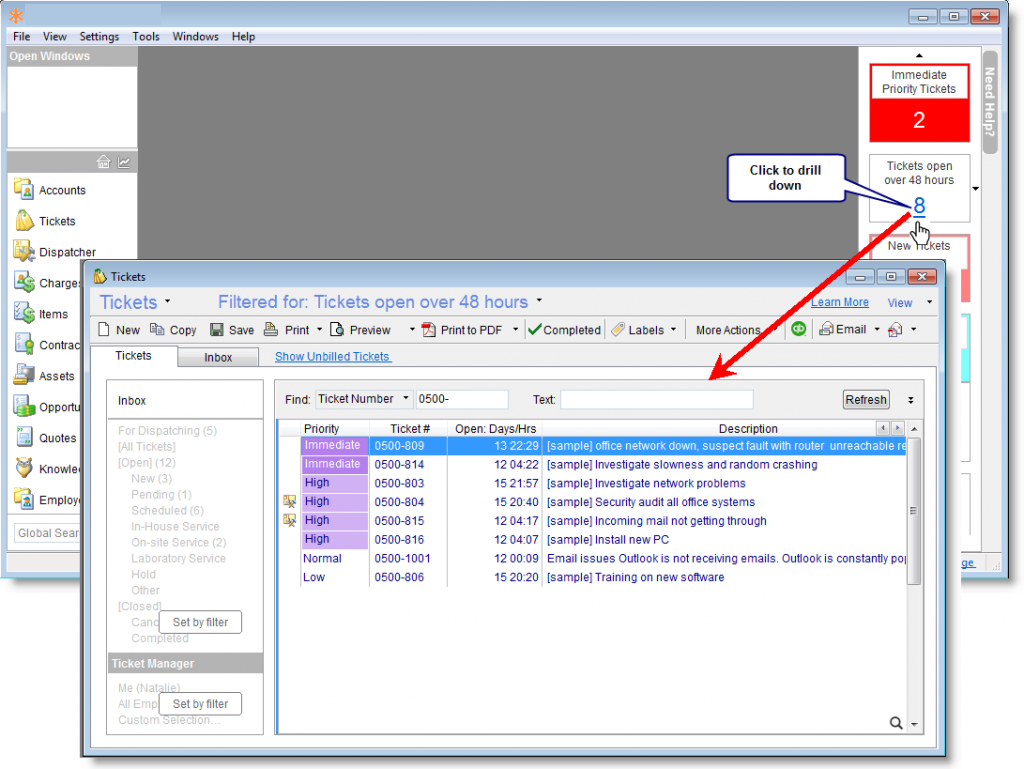Save the ticket using the Save icon
Image resolution: width=1024 pixels, height=769 pixels.
(x=231, y=330)
